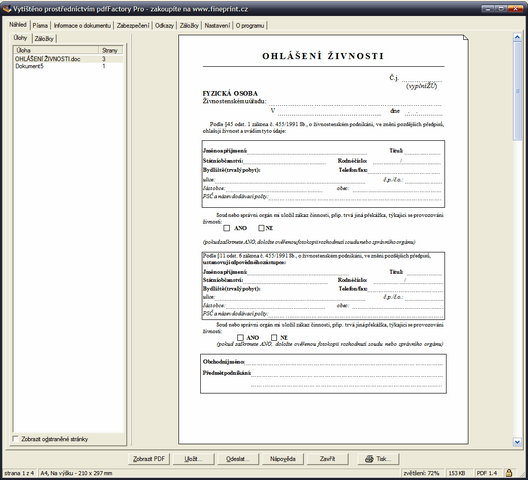Screen dimensions: 528x480
Task: Click the folded page corner icon
Action: click(465, 37)
